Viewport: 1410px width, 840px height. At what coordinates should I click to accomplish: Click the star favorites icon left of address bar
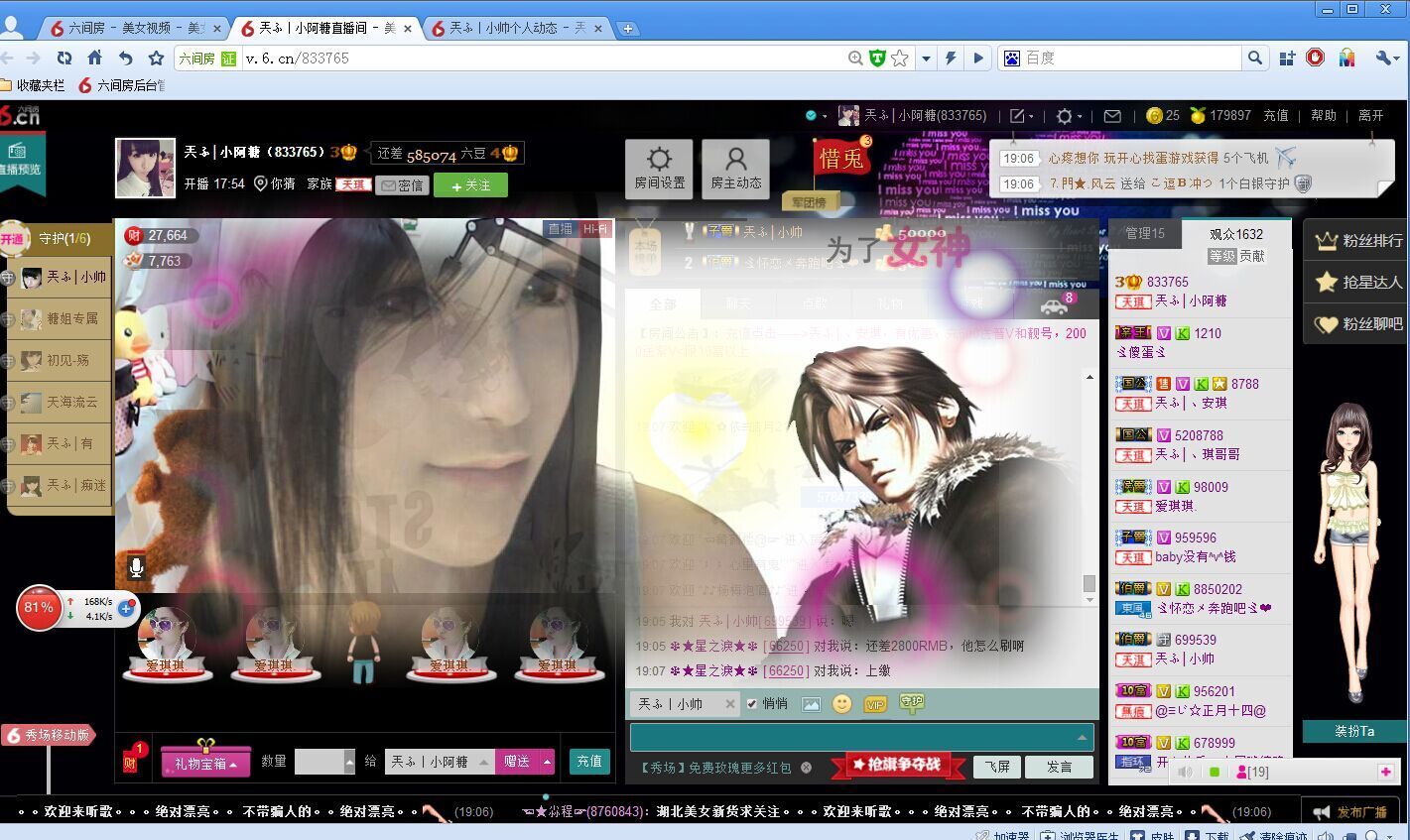(156, 58)
